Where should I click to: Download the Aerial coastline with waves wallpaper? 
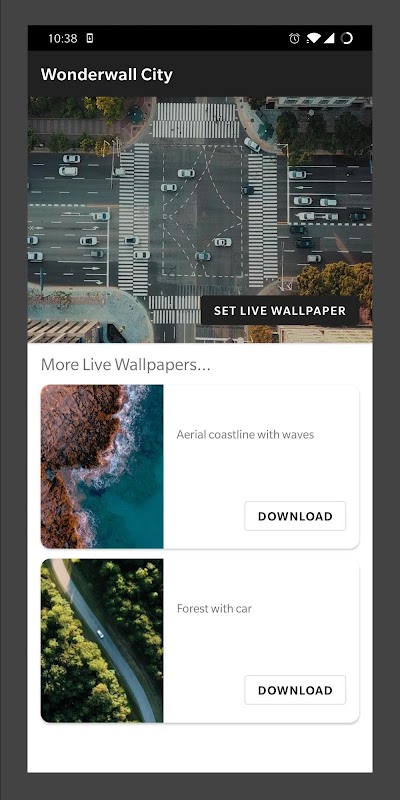tap(295, 516)
